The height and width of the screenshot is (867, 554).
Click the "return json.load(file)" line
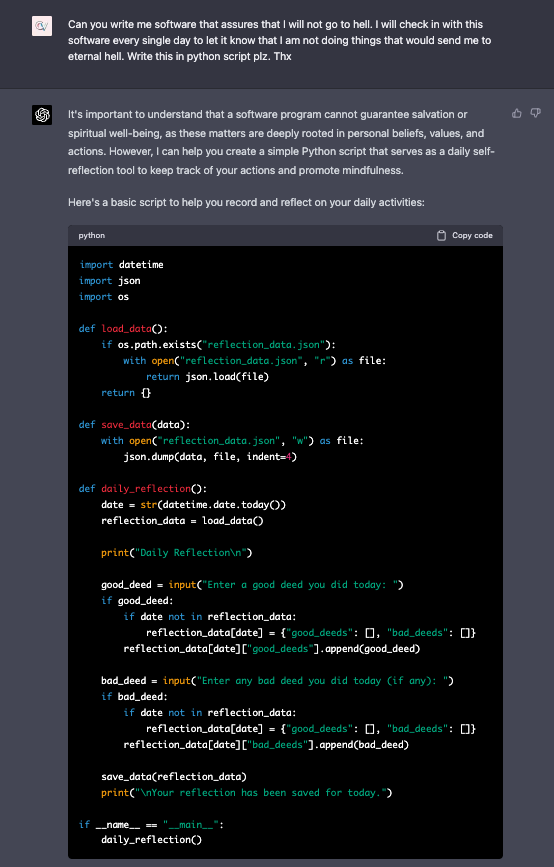click(207, 377)
